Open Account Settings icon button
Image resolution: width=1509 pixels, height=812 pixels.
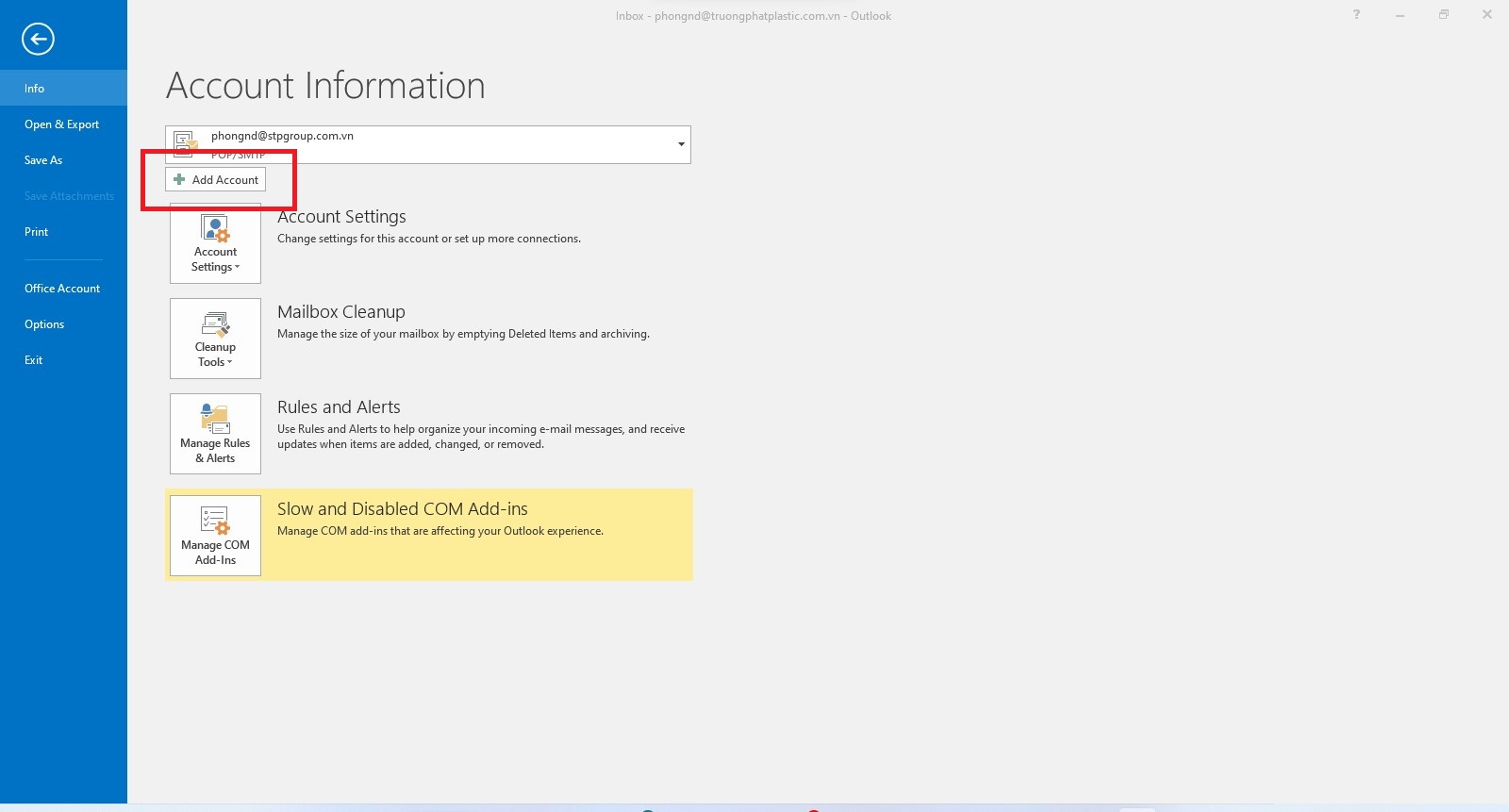(x=215, y=243)
